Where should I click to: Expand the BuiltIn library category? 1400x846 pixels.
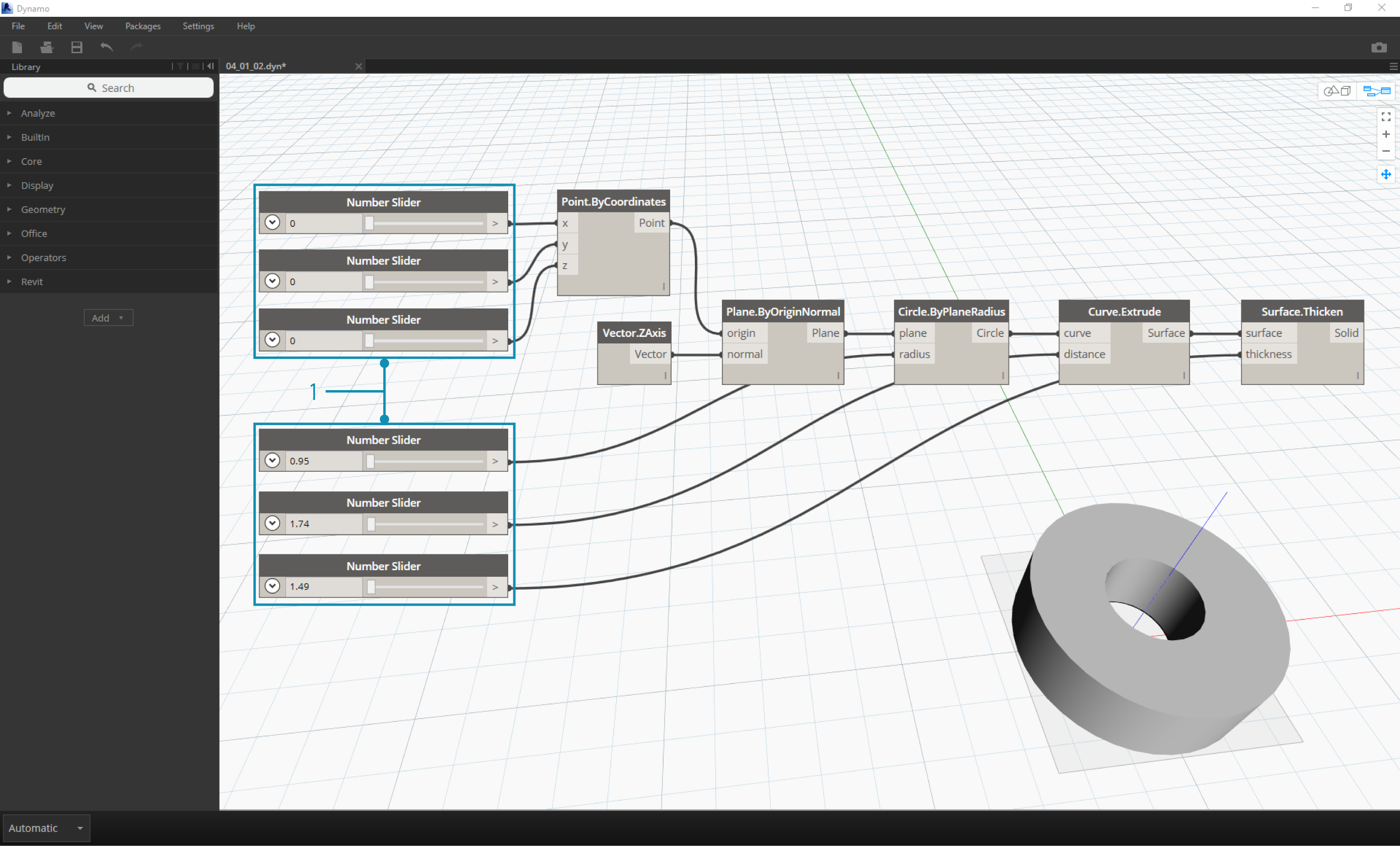point(109,137)
